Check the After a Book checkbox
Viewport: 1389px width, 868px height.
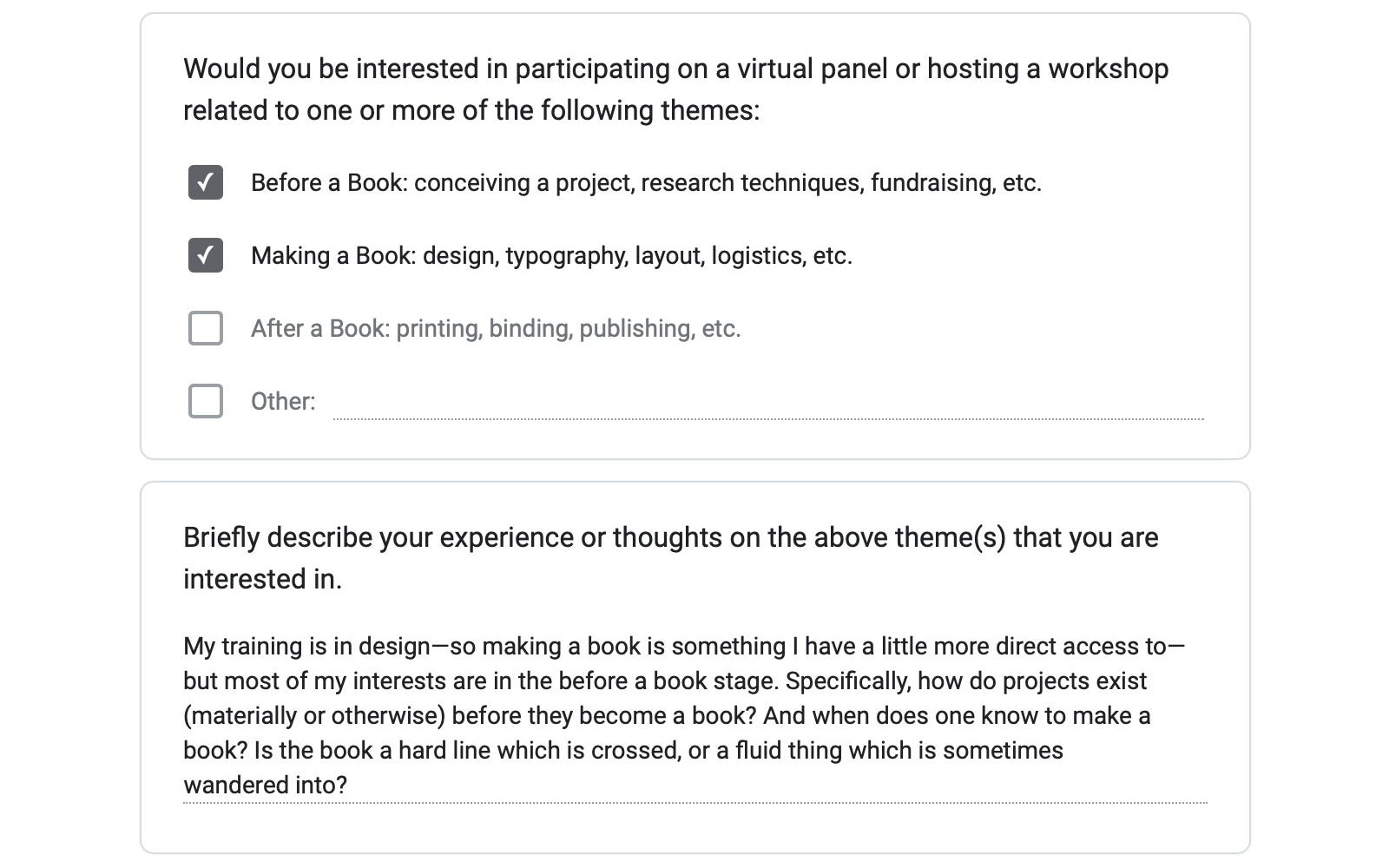tap(206, 328)
